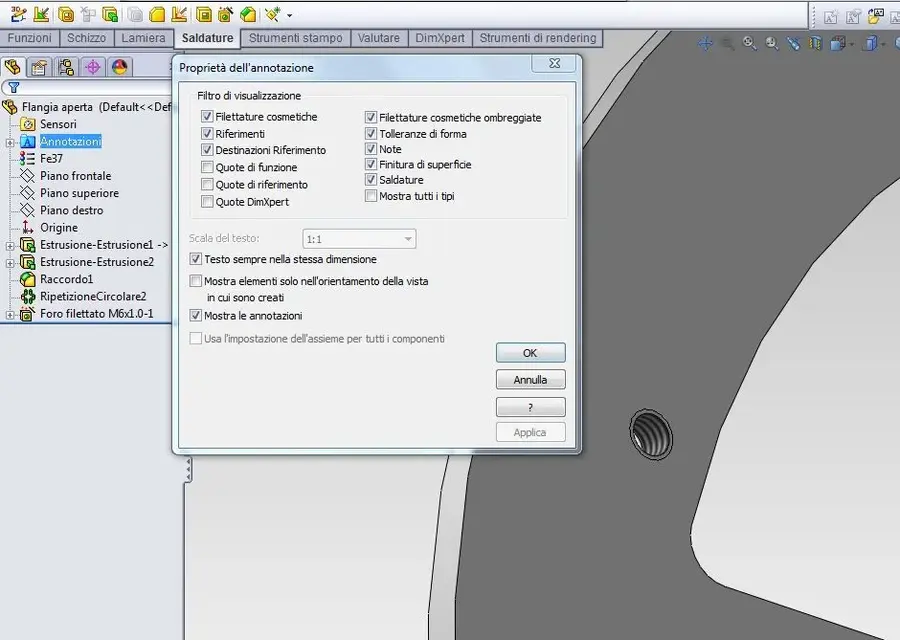Click the Display Style blue box icon
The width and height of the screenshot is (900, 640).
coord(871,43)
